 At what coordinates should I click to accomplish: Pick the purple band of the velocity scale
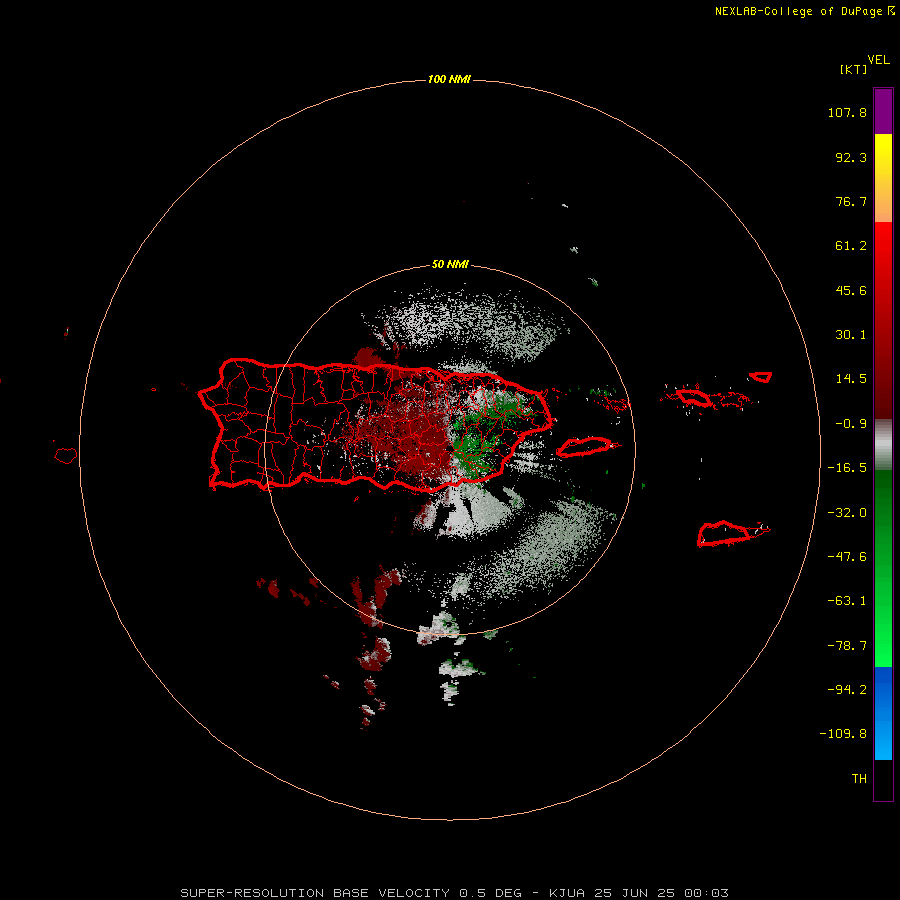point(883,111)
